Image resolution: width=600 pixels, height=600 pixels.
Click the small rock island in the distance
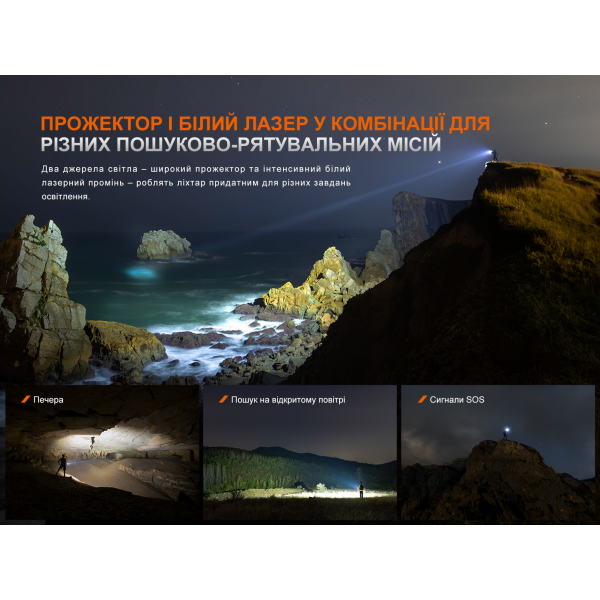pyautogui.click(x=165, y=244)
